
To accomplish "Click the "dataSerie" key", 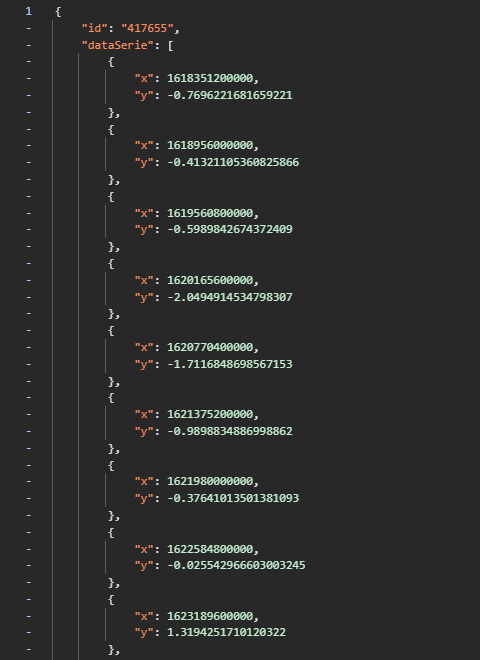I will [x=118, y=45].
